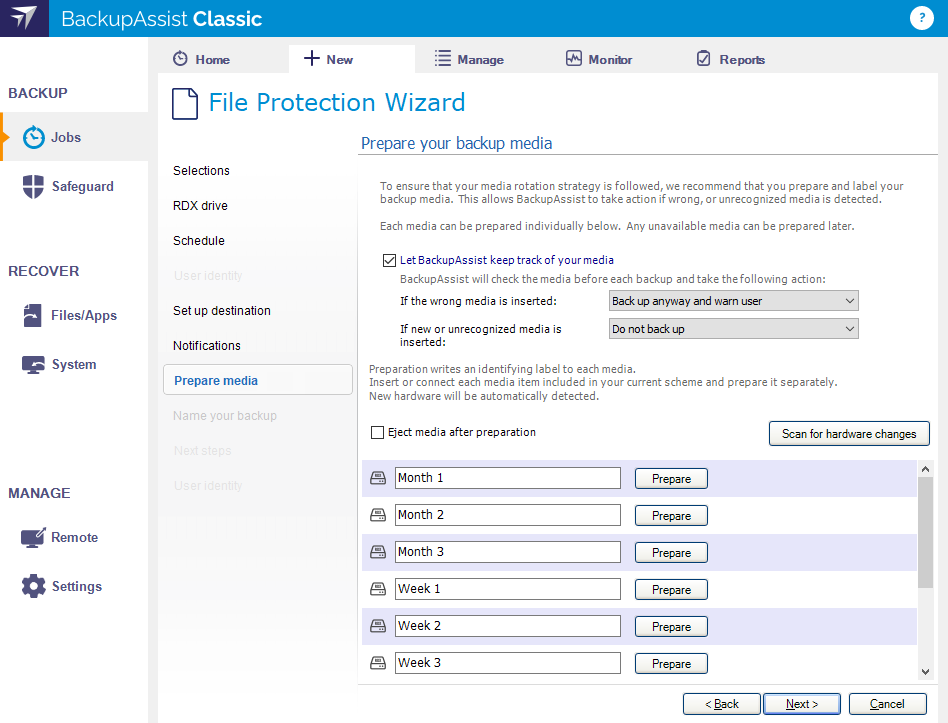Screen dimensions: 948x723
Task: Go to Selections wizard step
Action: [201, 170]
